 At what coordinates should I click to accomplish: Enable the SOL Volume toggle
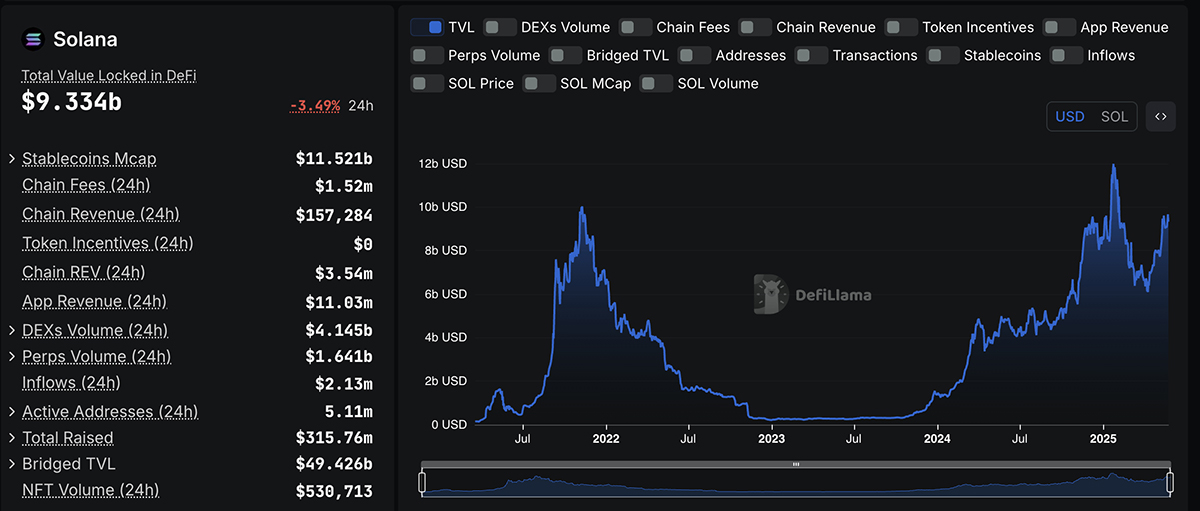coord(657,83)
